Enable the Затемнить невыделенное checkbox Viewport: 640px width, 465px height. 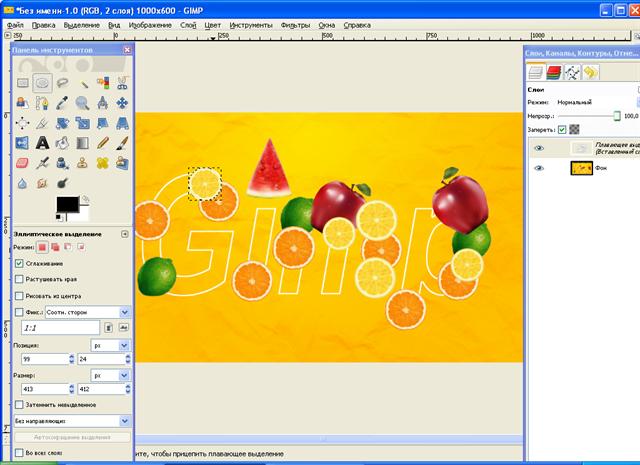pos(19,405)
